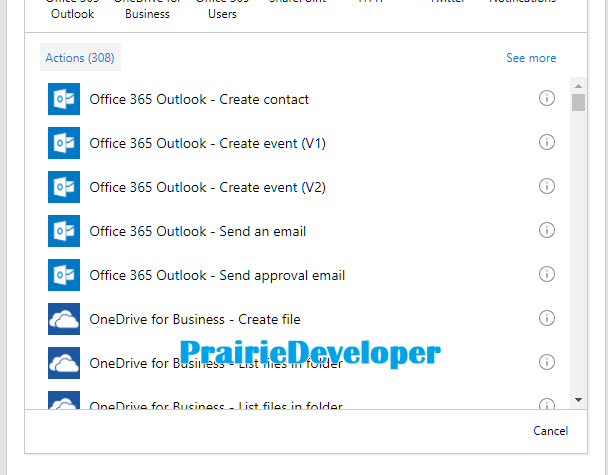Click the scrollbar up arrow
This screenshot has width=608, height=475.
click(x=578, y=86)
